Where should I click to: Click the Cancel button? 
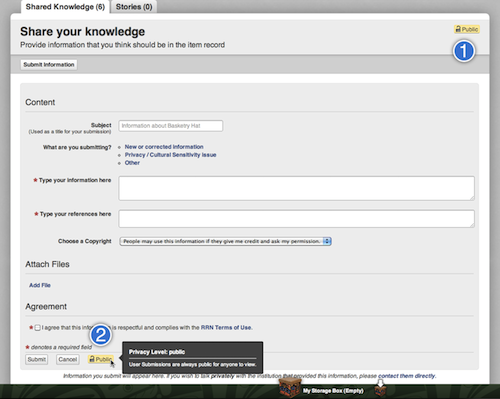point(68,359)
